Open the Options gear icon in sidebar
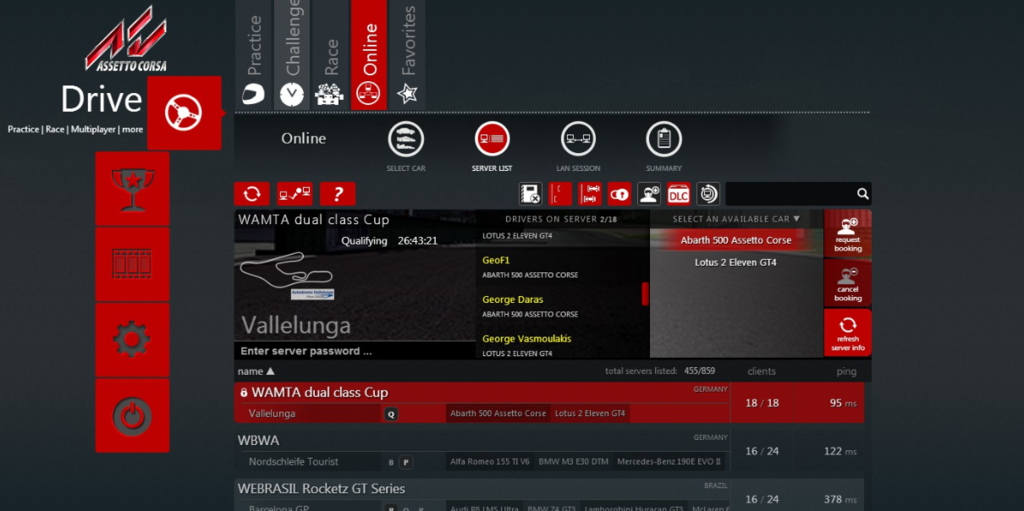Screen dimensions: 1024x511 pyautogui.click(x=132, y=340)
